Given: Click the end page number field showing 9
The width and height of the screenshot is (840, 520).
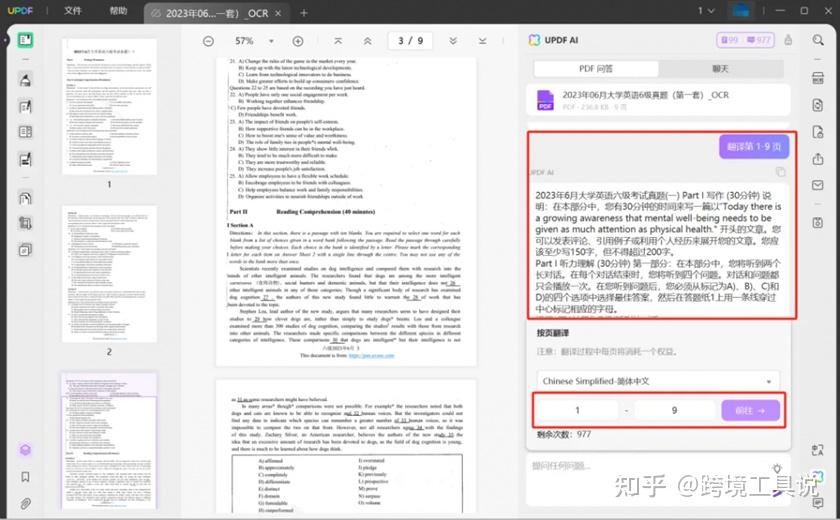Looking at the screenshot, I should [674, 411].
